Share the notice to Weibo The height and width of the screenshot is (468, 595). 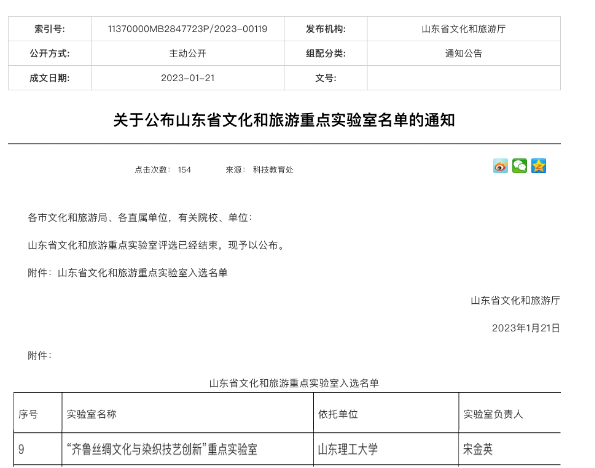tap(500, 166)
